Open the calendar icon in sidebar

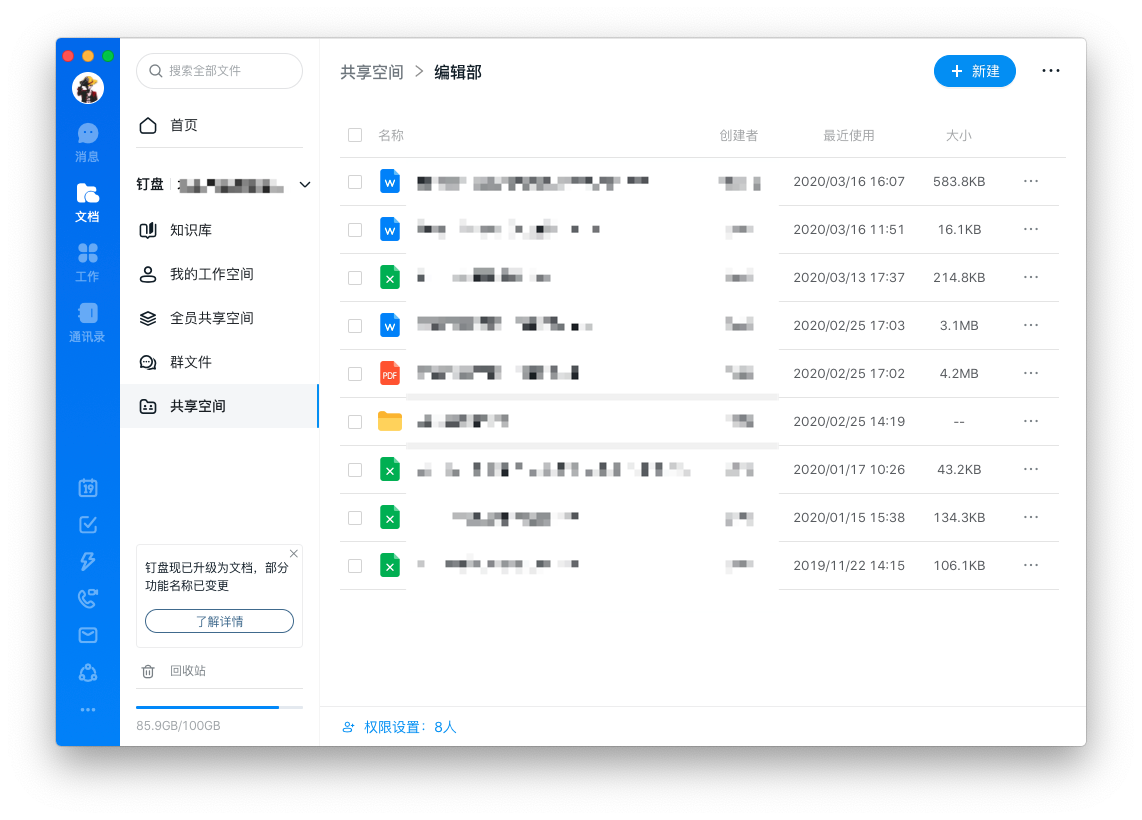pyautogui.click(x=88, y=487)
